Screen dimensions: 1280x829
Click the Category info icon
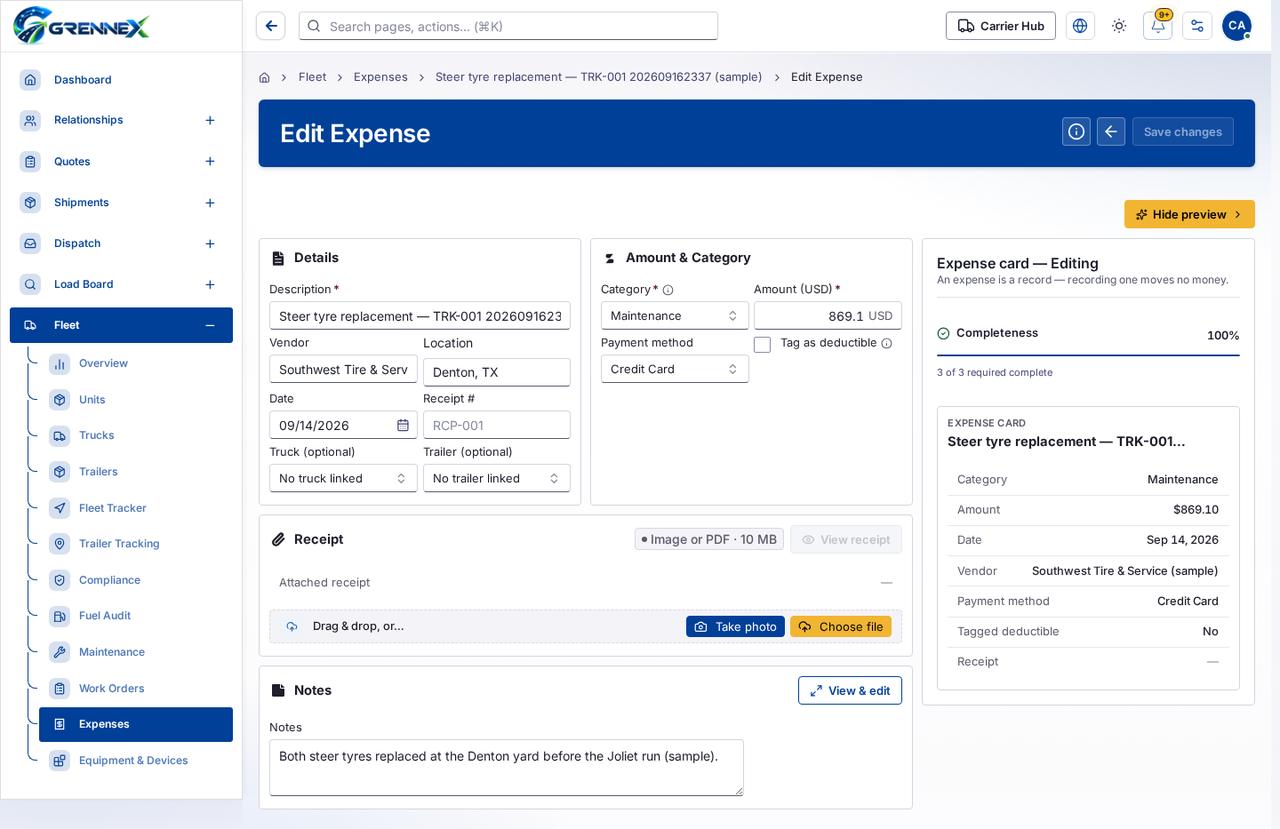click(x=668, y=290)
